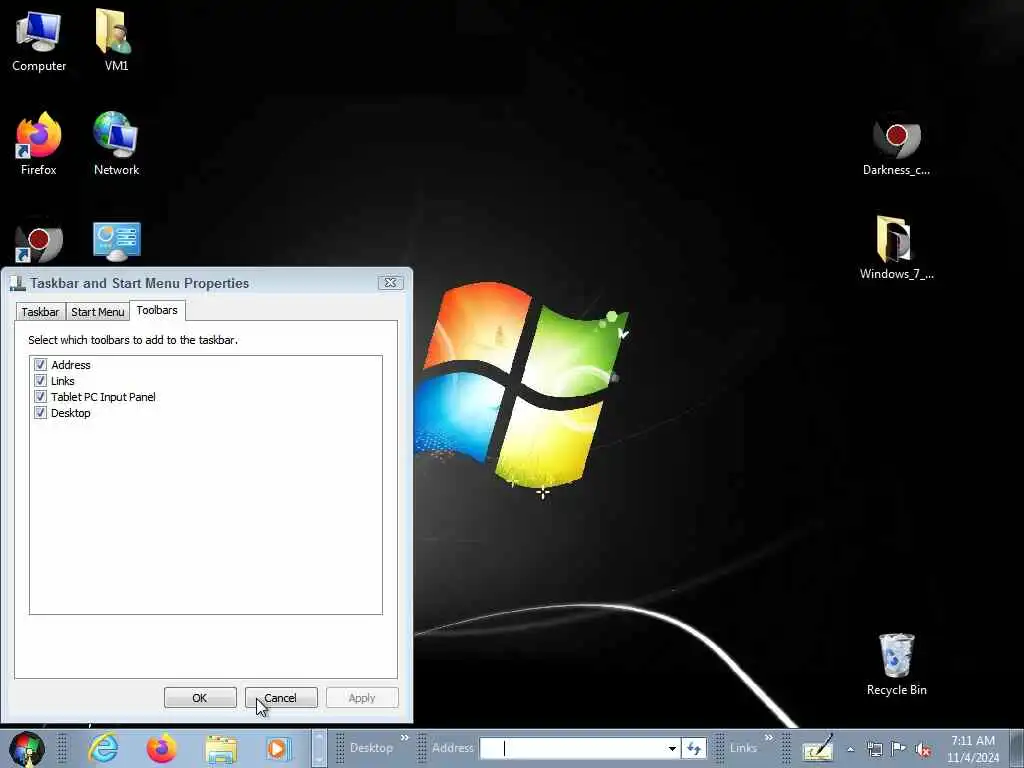Click the muted volume tray icon
The image size is (1024, 768).
click(923, 749)
